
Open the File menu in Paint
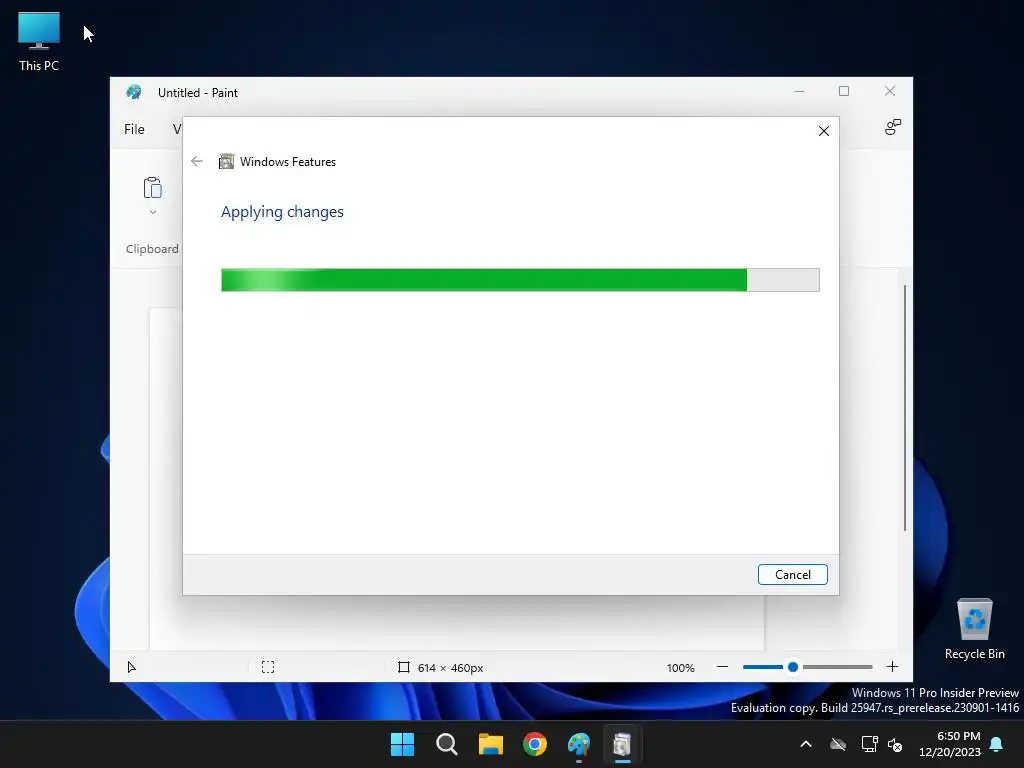134,129
